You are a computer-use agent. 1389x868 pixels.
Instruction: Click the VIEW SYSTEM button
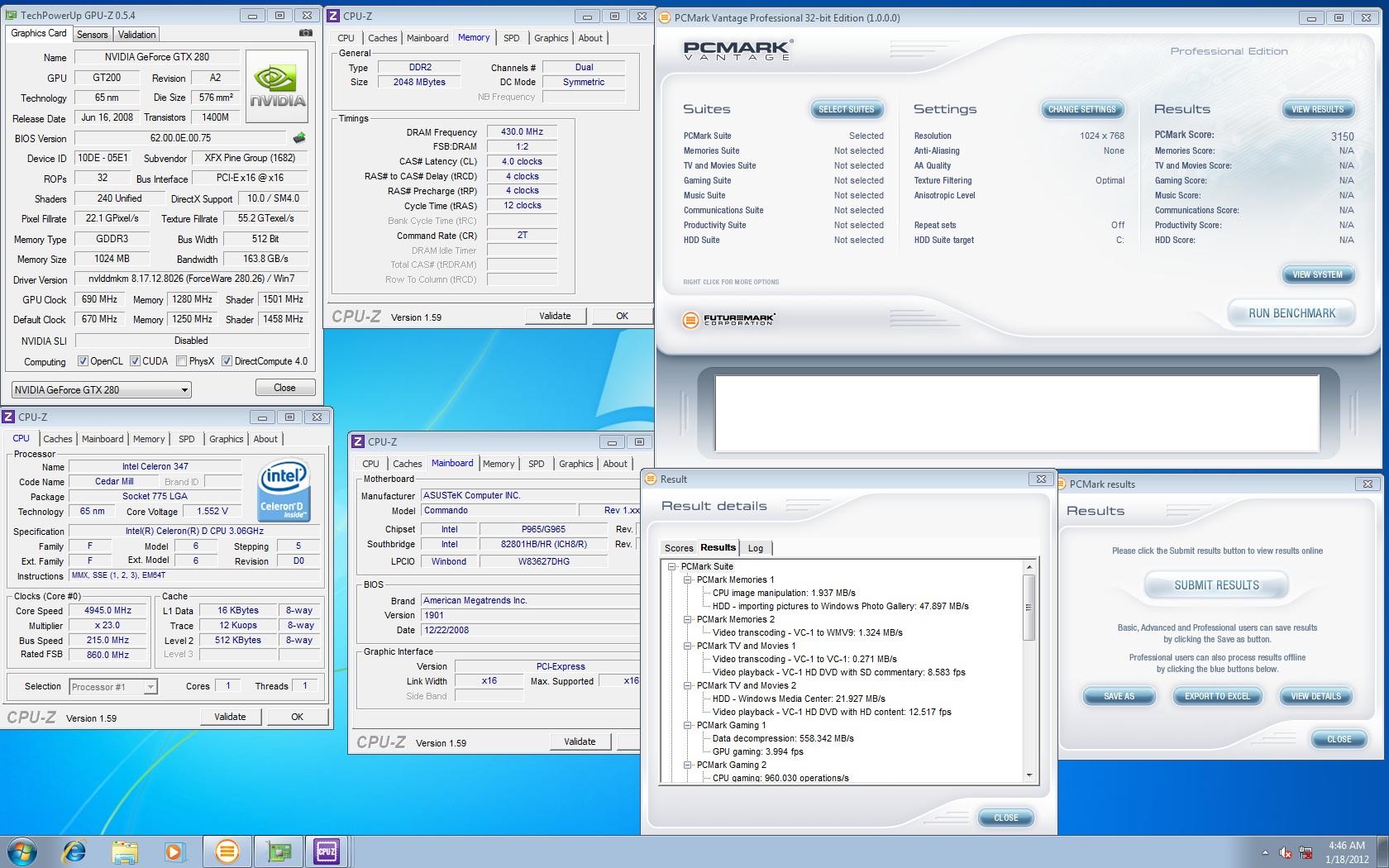pos(1317,274)
